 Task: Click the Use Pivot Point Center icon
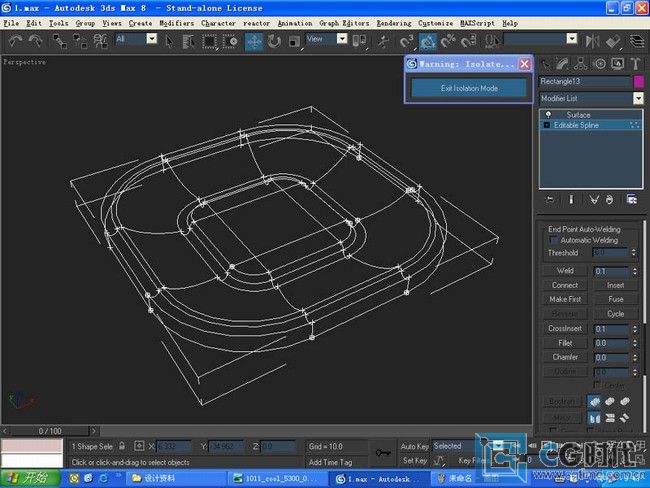click(359, 41)
